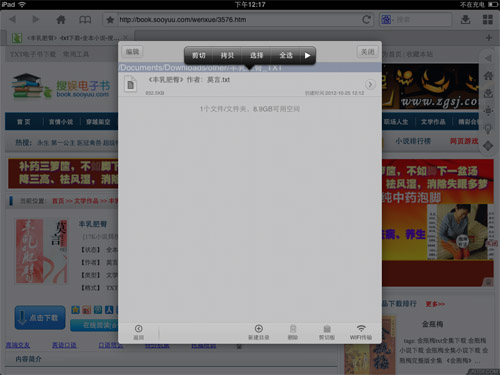This screenshot has width=500, height=375.
Task: Click the URL address field
Action: click(238, 20)
